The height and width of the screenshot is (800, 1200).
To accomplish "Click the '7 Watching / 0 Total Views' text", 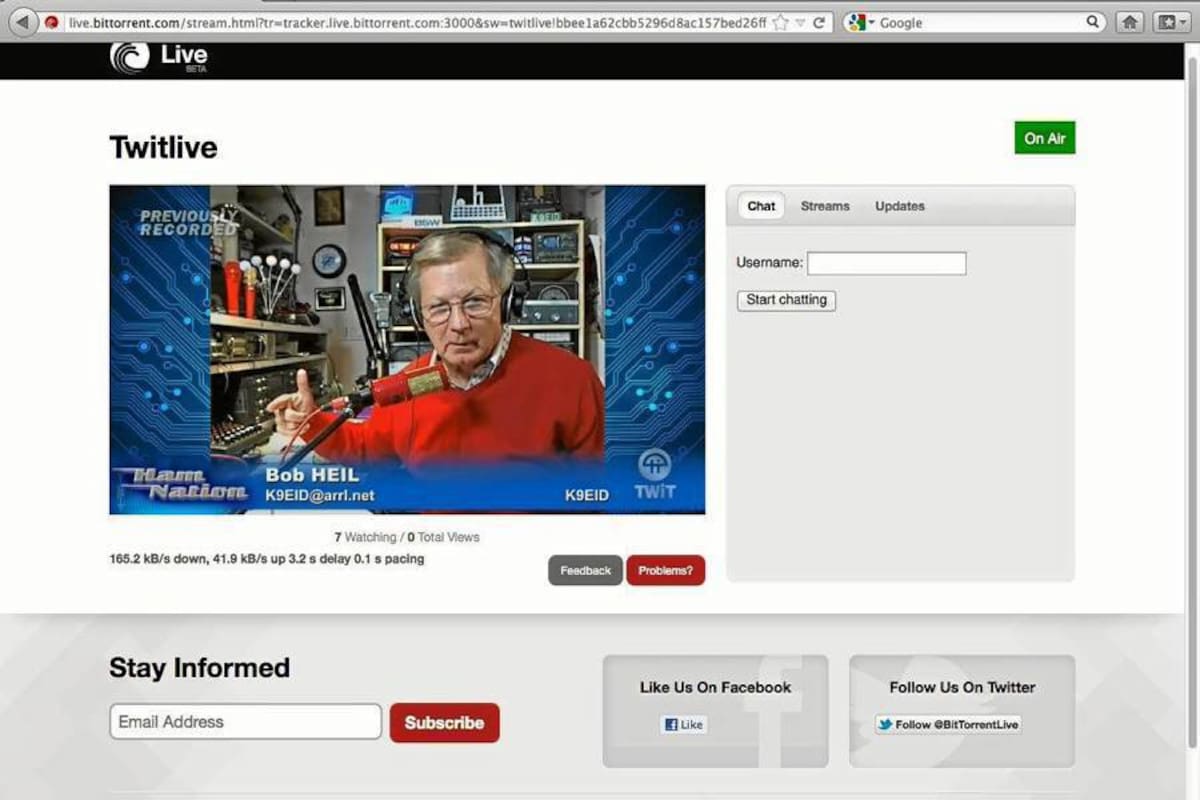I will click(407, 537).
